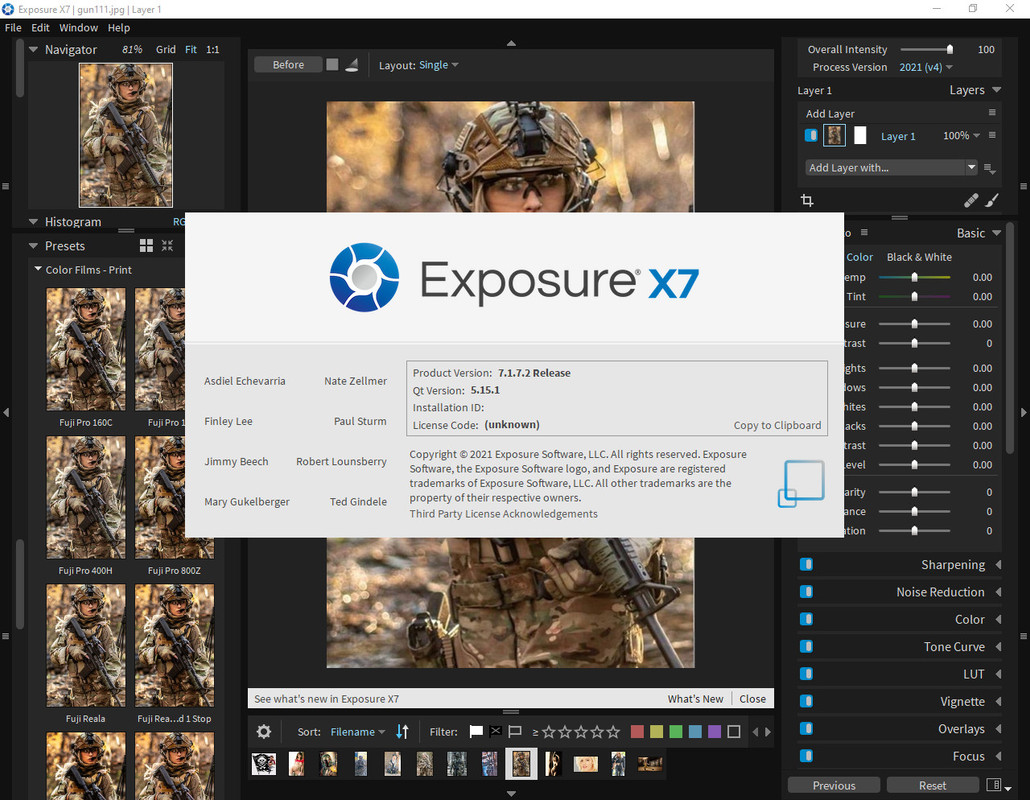
Task: Filter by green color label
Action: (675, 732)
